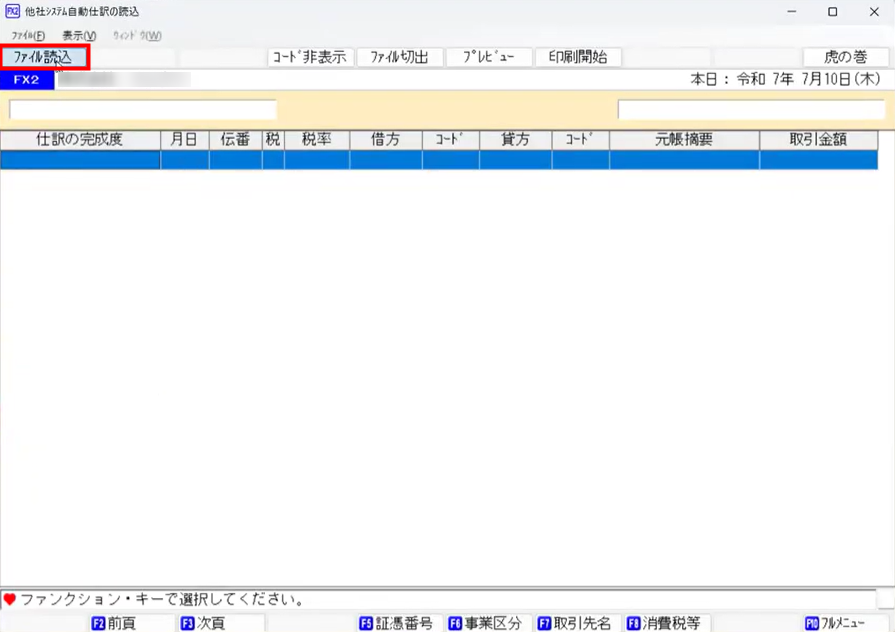The image size is (895, 632).
Task: Start printing with 印刷開始
Action: point(578,57)
